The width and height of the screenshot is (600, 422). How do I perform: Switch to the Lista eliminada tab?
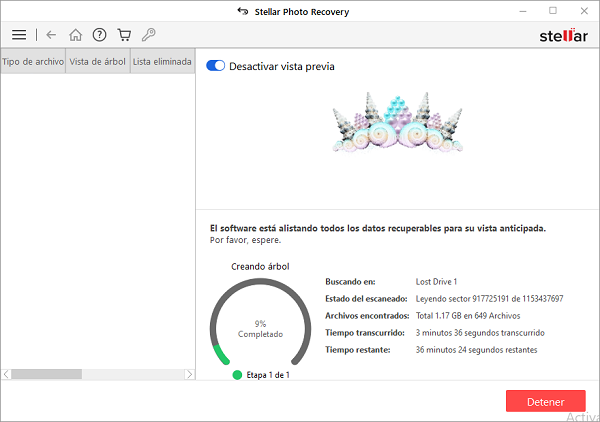click(162, 61)
